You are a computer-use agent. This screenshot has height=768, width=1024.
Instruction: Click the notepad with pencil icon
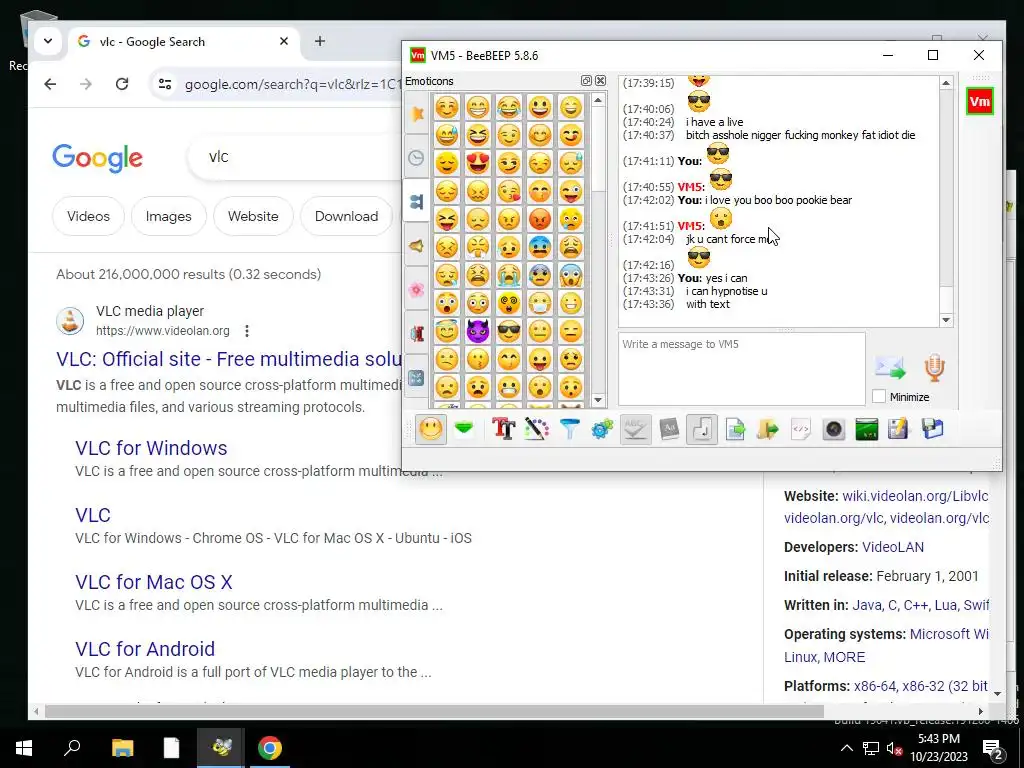click(x=899, y=429)
